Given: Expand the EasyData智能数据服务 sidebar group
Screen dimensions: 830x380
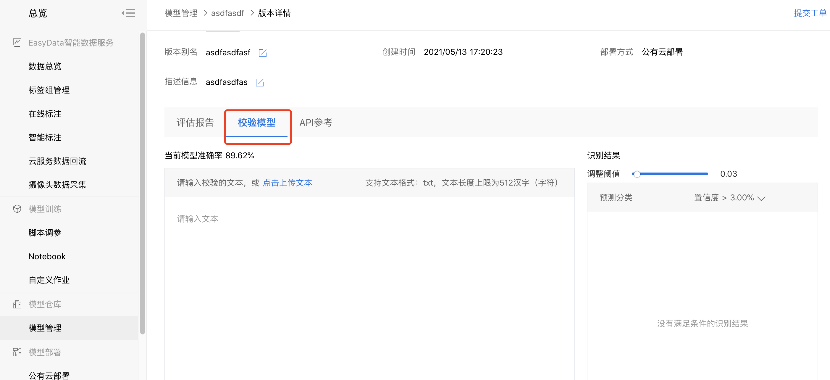Looking at the screenshot, I should [69, 42].
